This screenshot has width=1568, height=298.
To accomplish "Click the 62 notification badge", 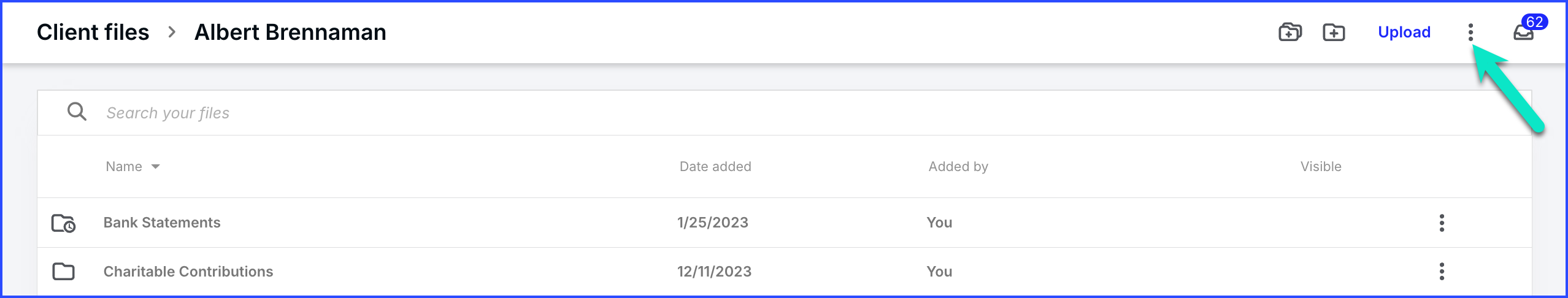I will pos(1534,22).
